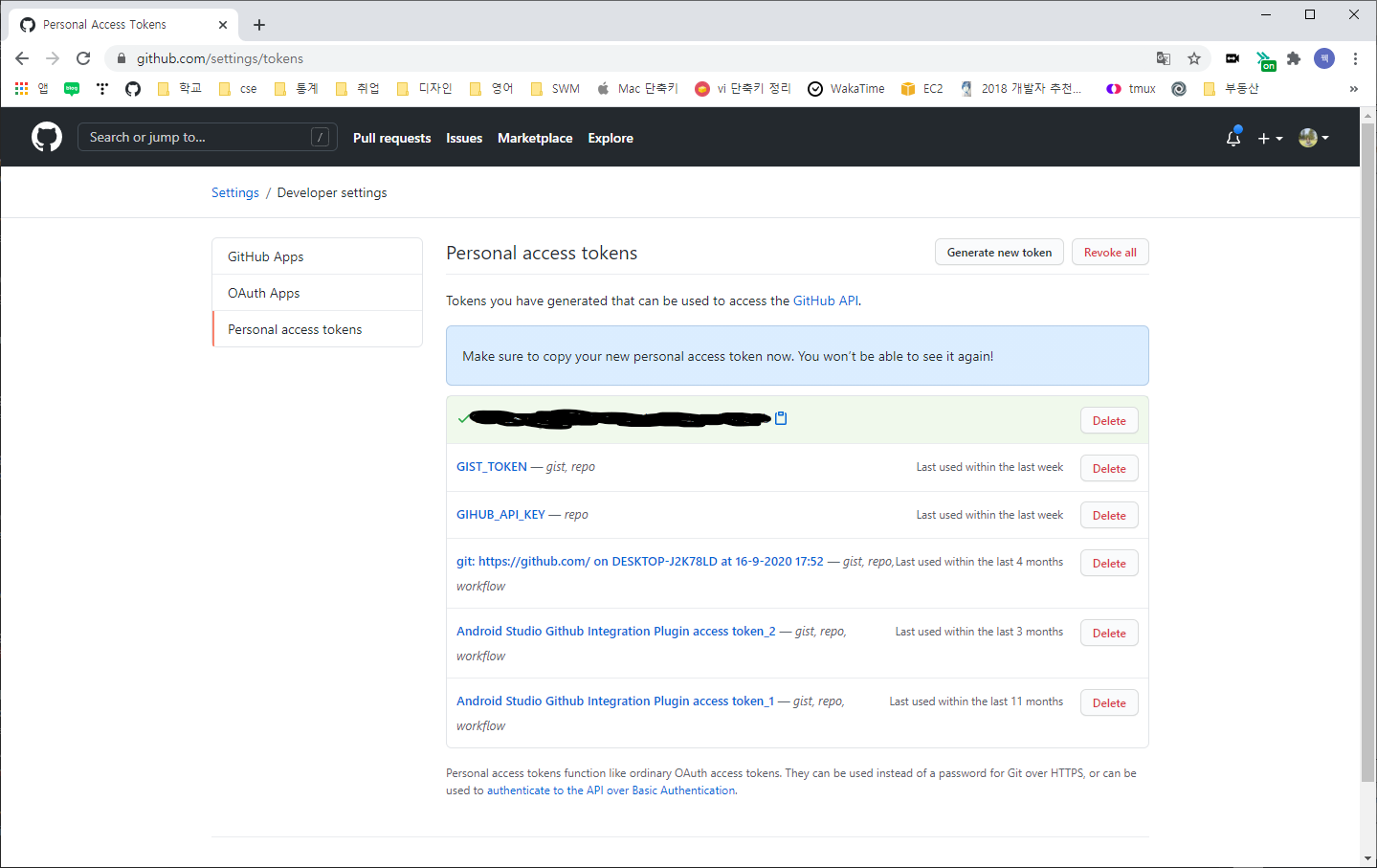Open Android Studio Plugin access token_1 link
This screenshot has width=1377, height=868.
(615, 701)
